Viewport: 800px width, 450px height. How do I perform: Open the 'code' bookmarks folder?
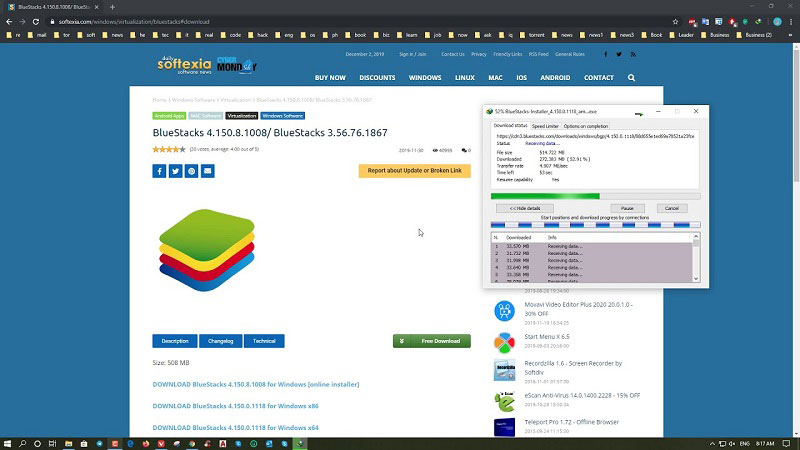231,35
